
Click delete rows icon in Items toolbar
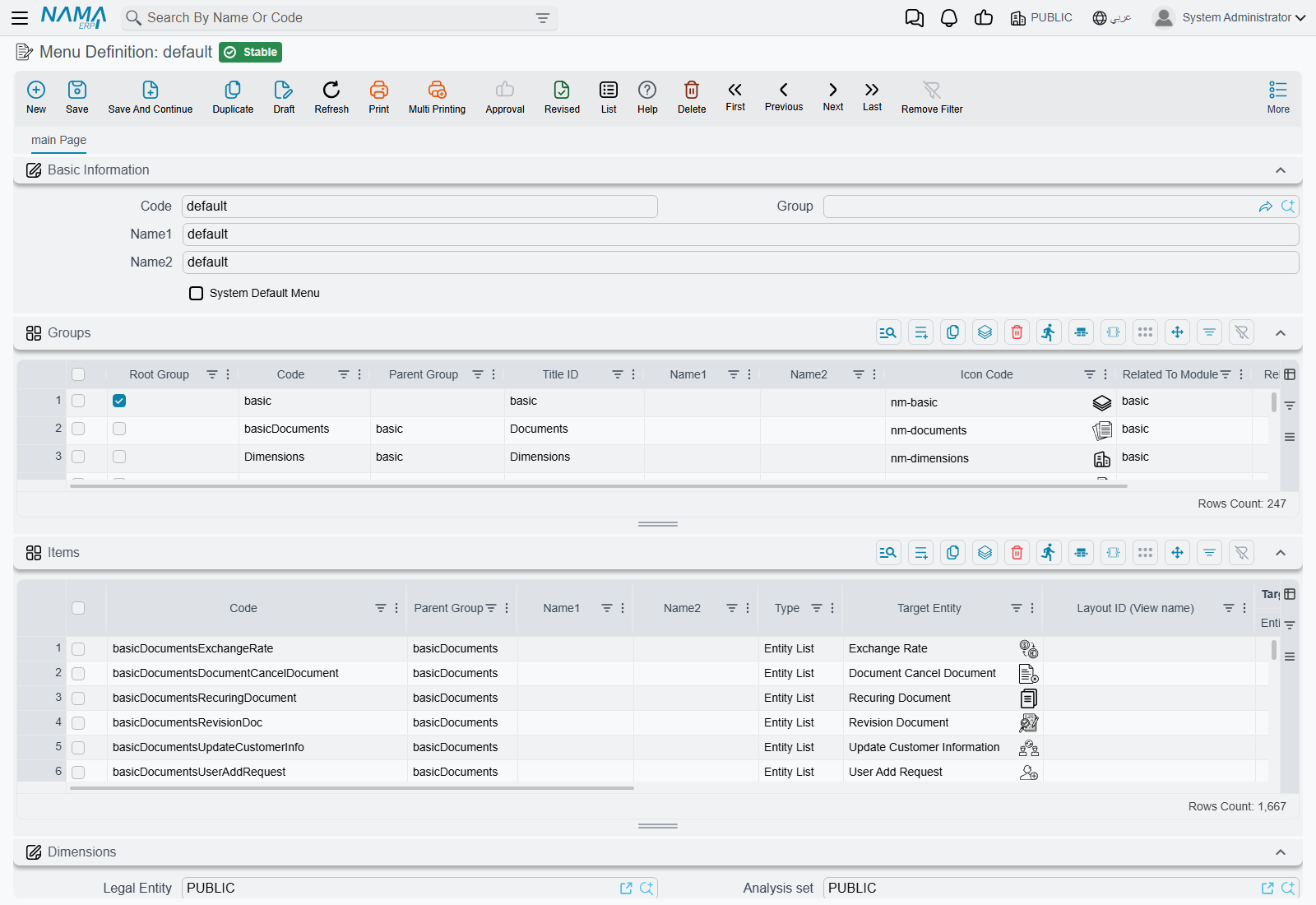(1017, 552)
